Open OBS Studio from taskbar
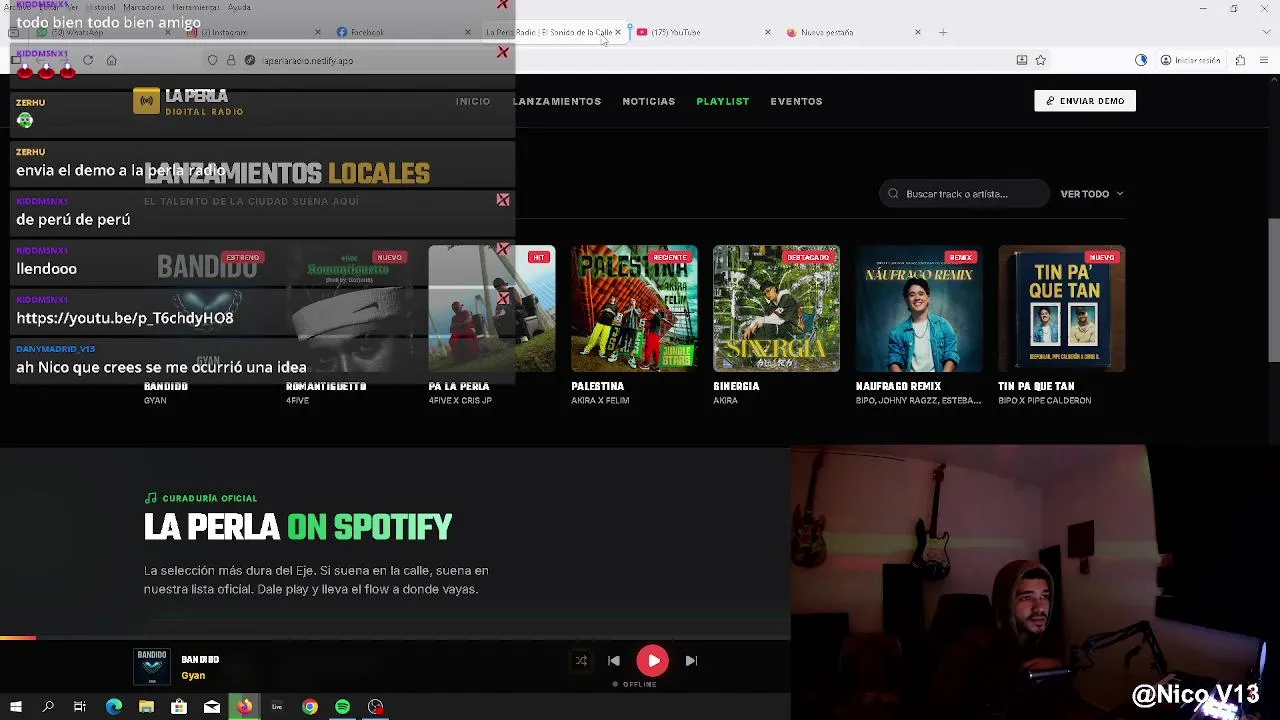1280x720 pixels. pyautogui.click(x=376, y=707)
